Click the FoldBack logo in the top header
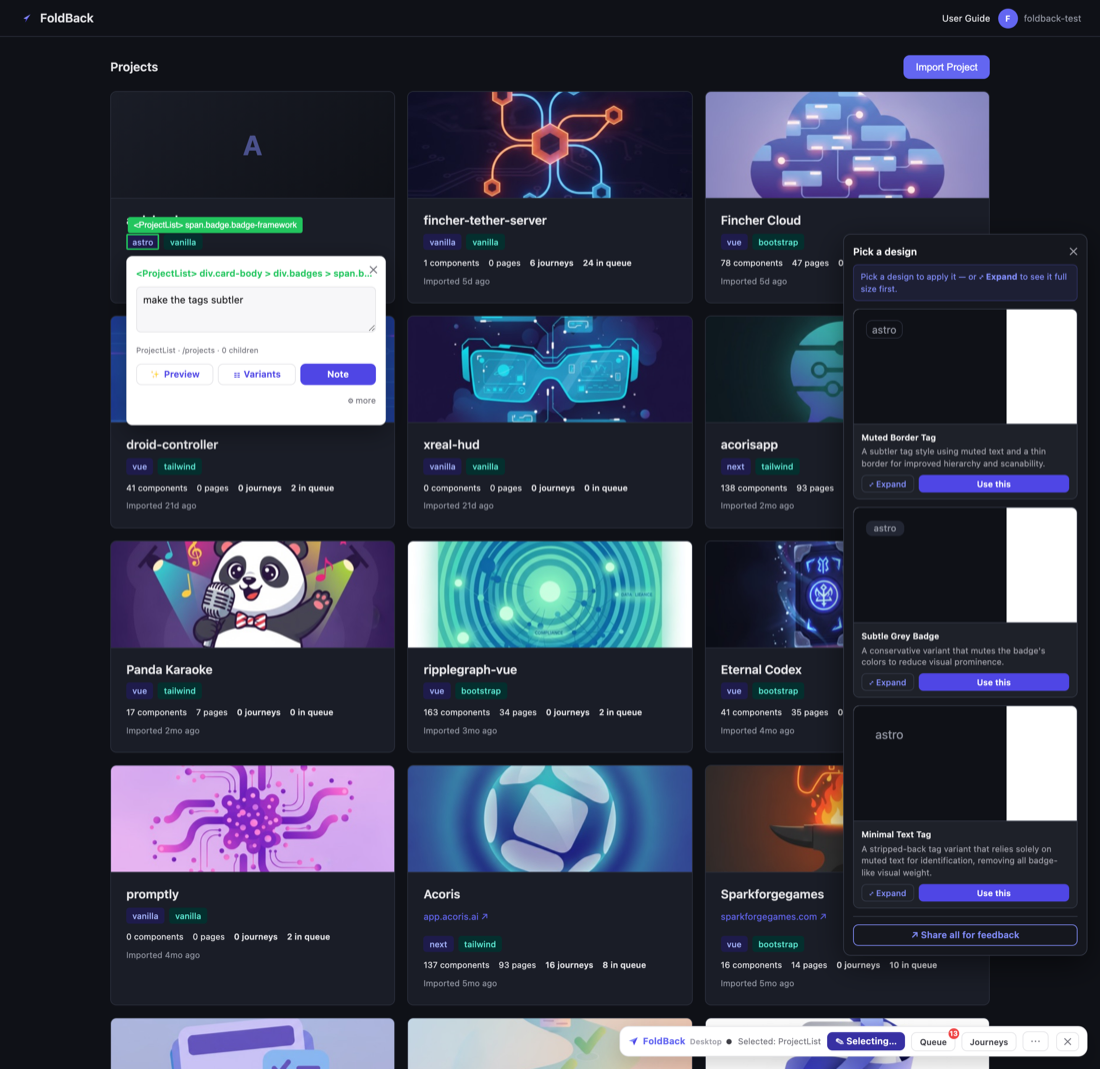 (58, 18)
